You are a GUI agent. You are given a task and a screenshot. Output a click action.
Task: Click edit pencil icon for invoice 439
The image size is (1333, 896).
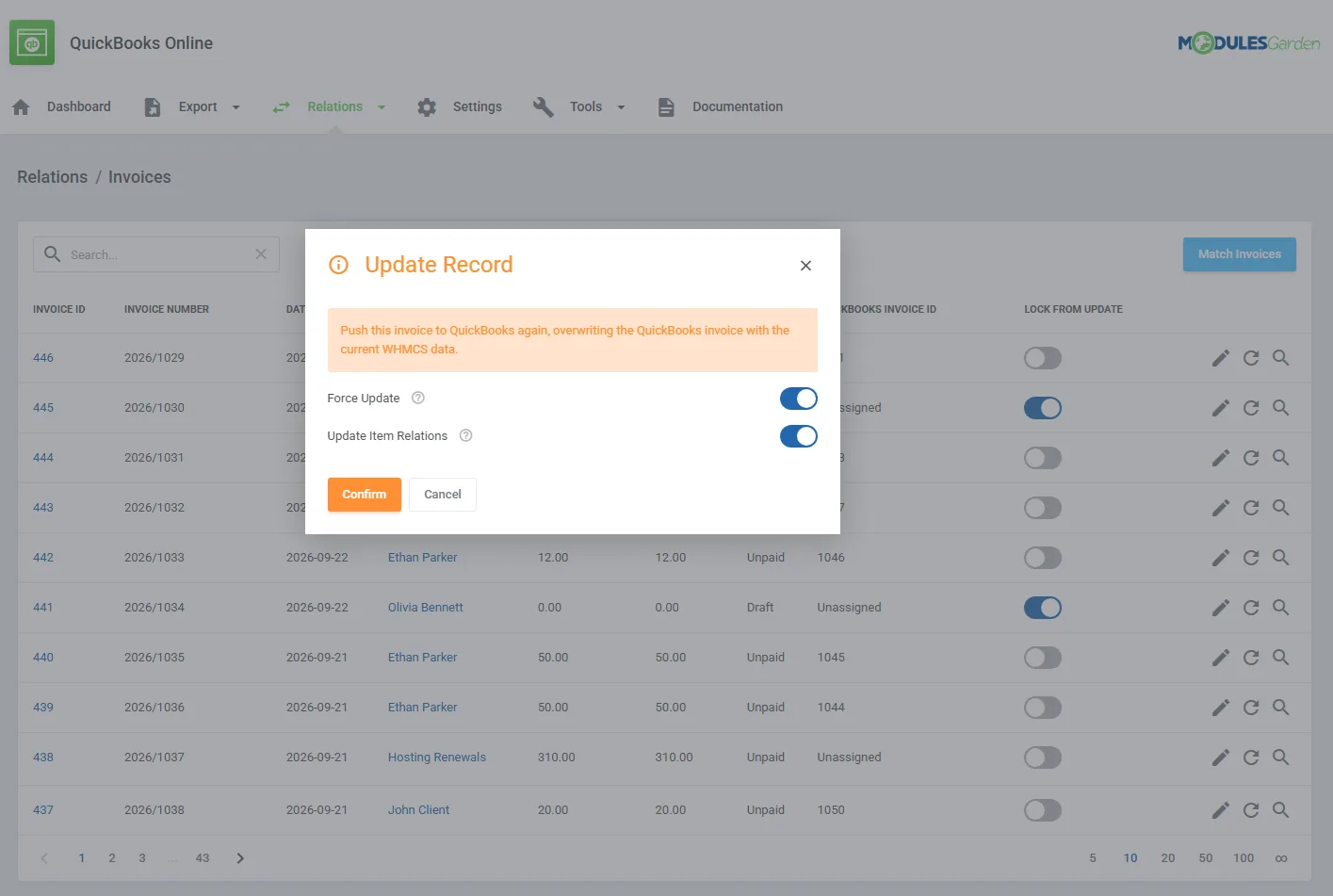pos(1221,708)
